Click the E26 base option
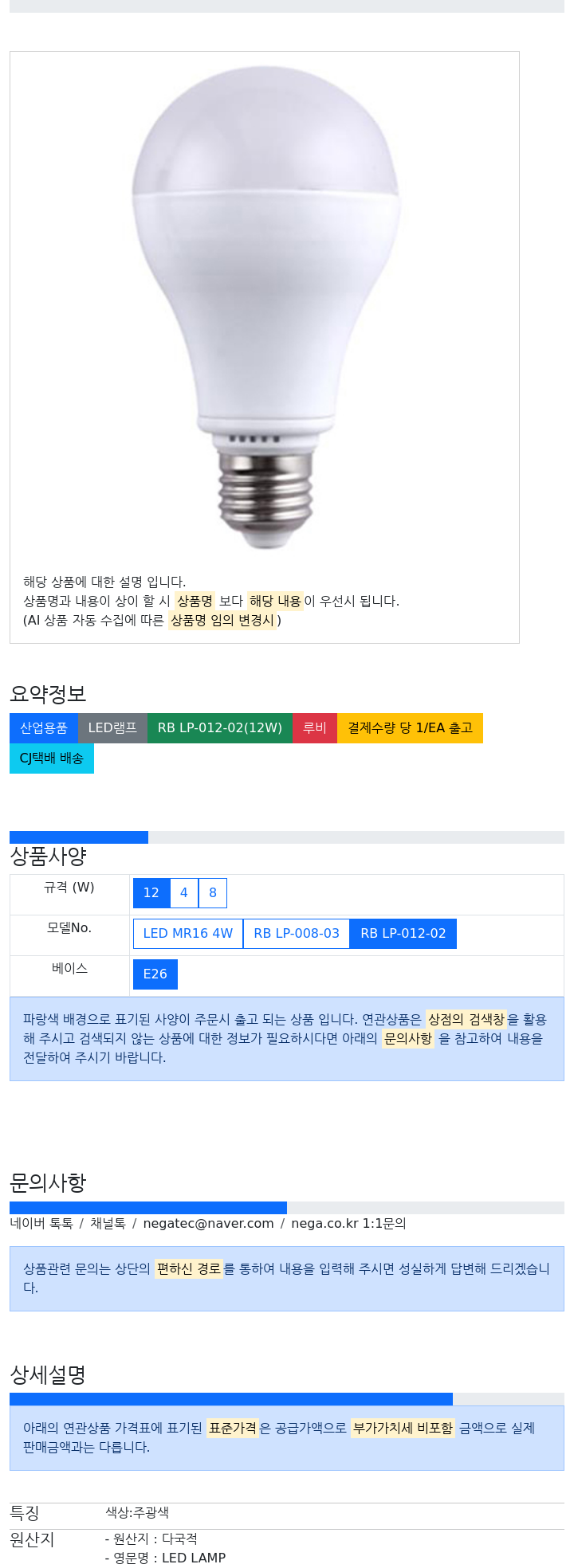Screen dimensions: 574x1568 pos(155,974)
